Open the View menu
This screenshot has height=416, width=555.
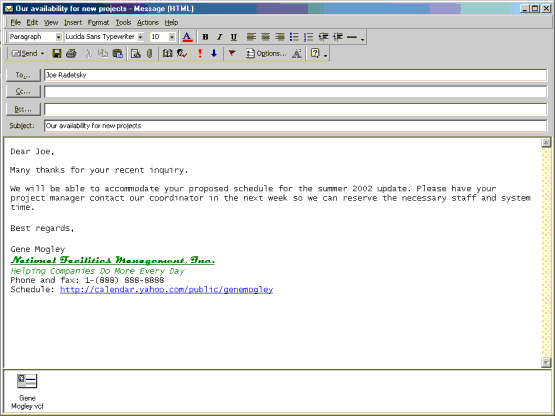[51, 23]
